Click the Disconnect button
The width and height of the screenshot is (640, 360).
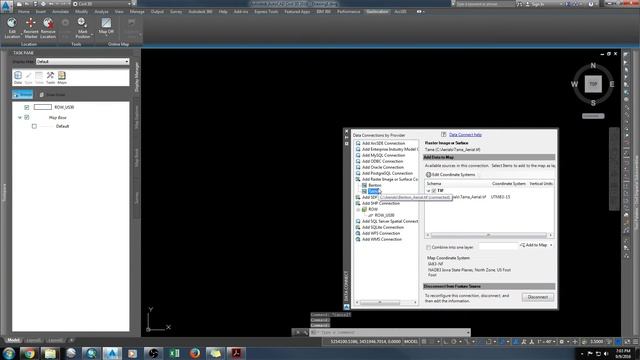point(538,297)
